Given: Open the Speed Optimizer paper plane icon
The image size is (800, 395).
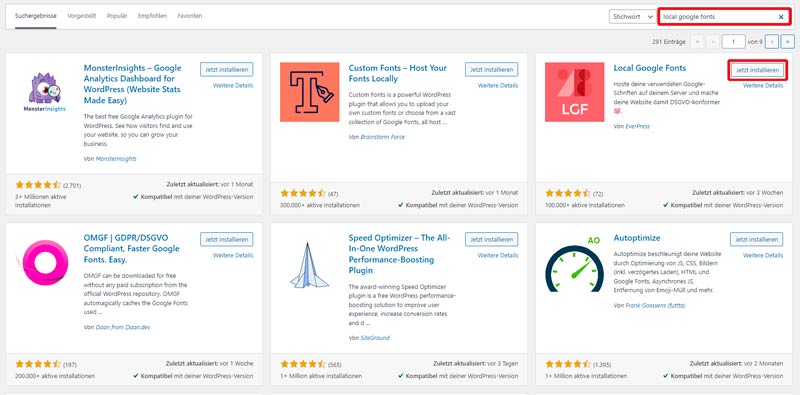Looking at the screenshot, I should [x=310, y=264].
